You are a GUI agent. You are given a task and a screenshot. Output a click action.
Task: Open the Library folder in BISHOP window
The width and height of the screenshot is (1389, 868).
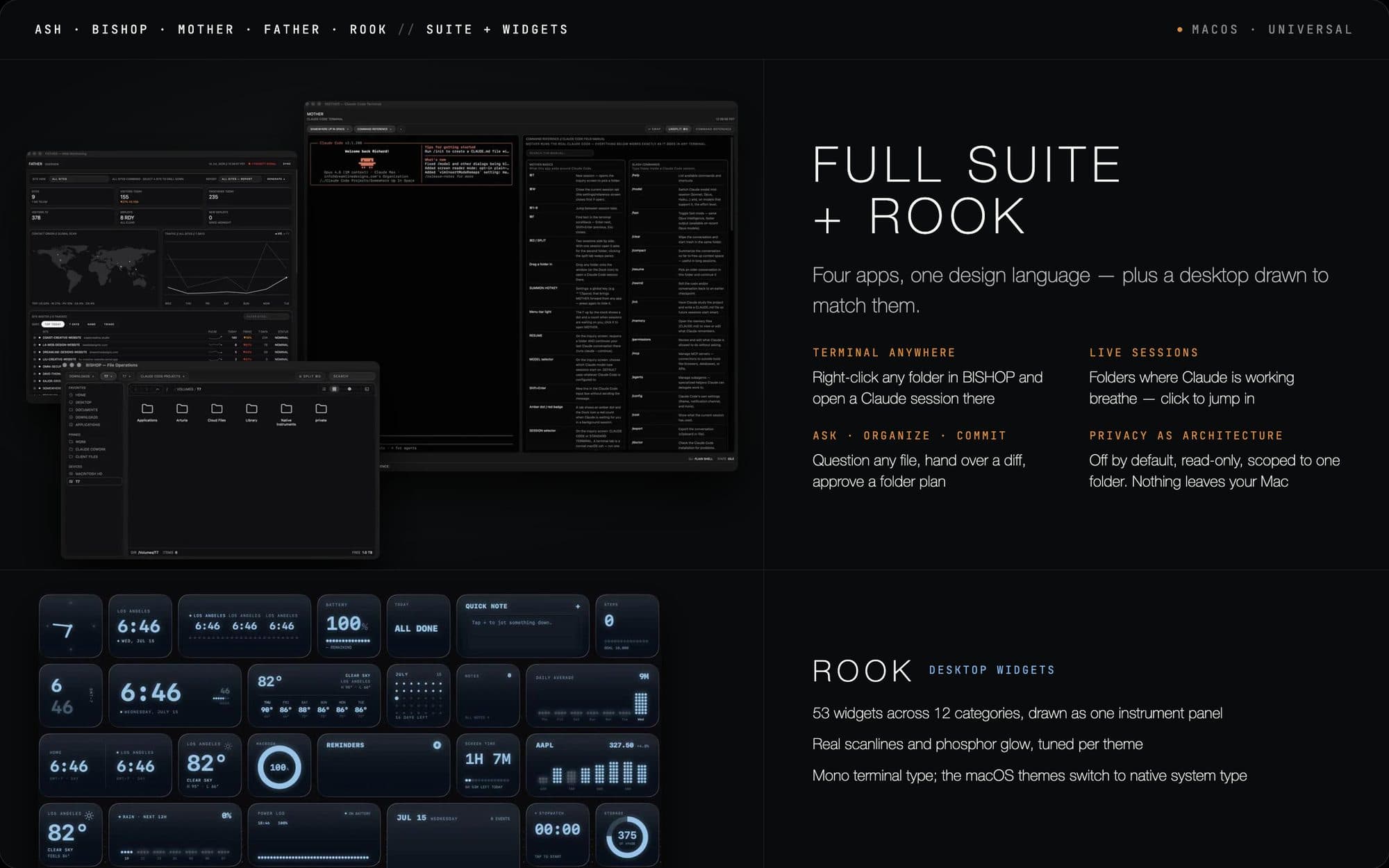tap(251, 412)
